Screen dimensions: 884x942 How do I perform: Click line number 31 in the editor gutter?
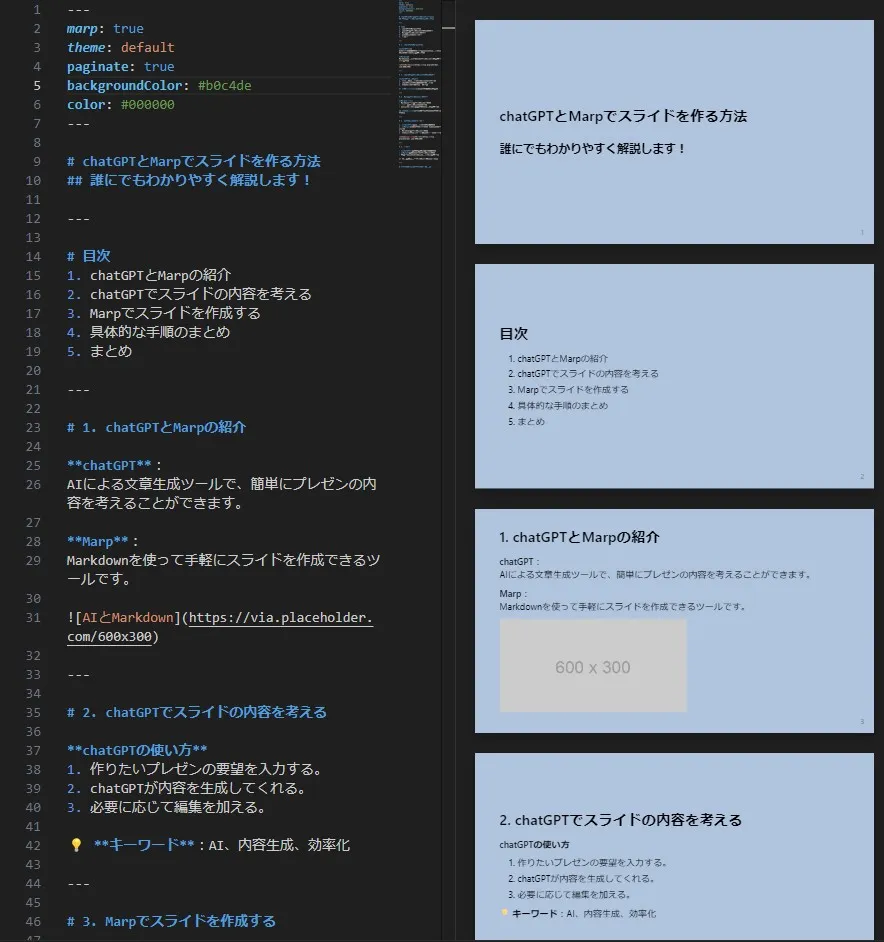33,618
